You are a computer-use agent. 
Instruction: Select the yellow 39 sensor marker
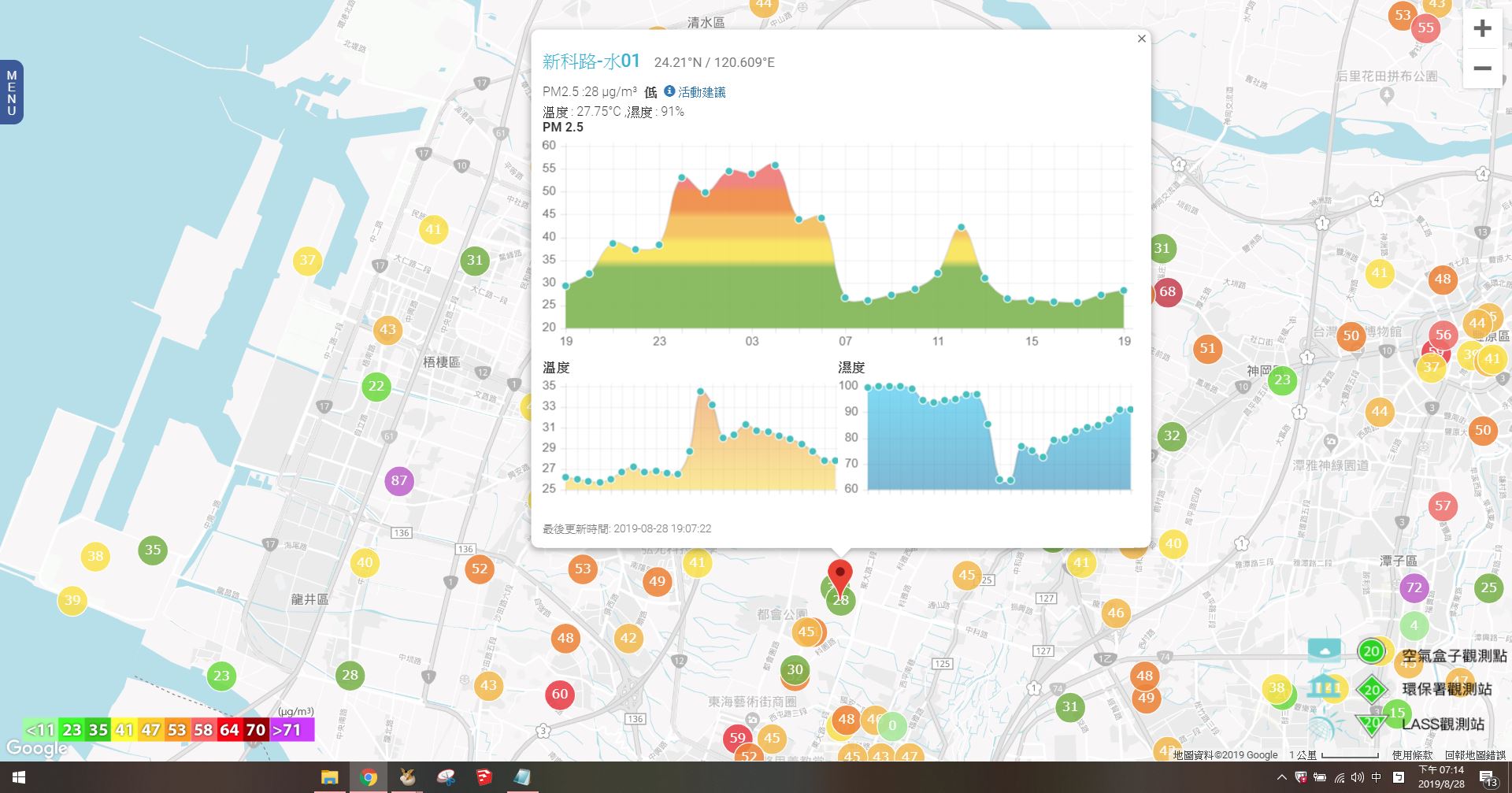72,600
